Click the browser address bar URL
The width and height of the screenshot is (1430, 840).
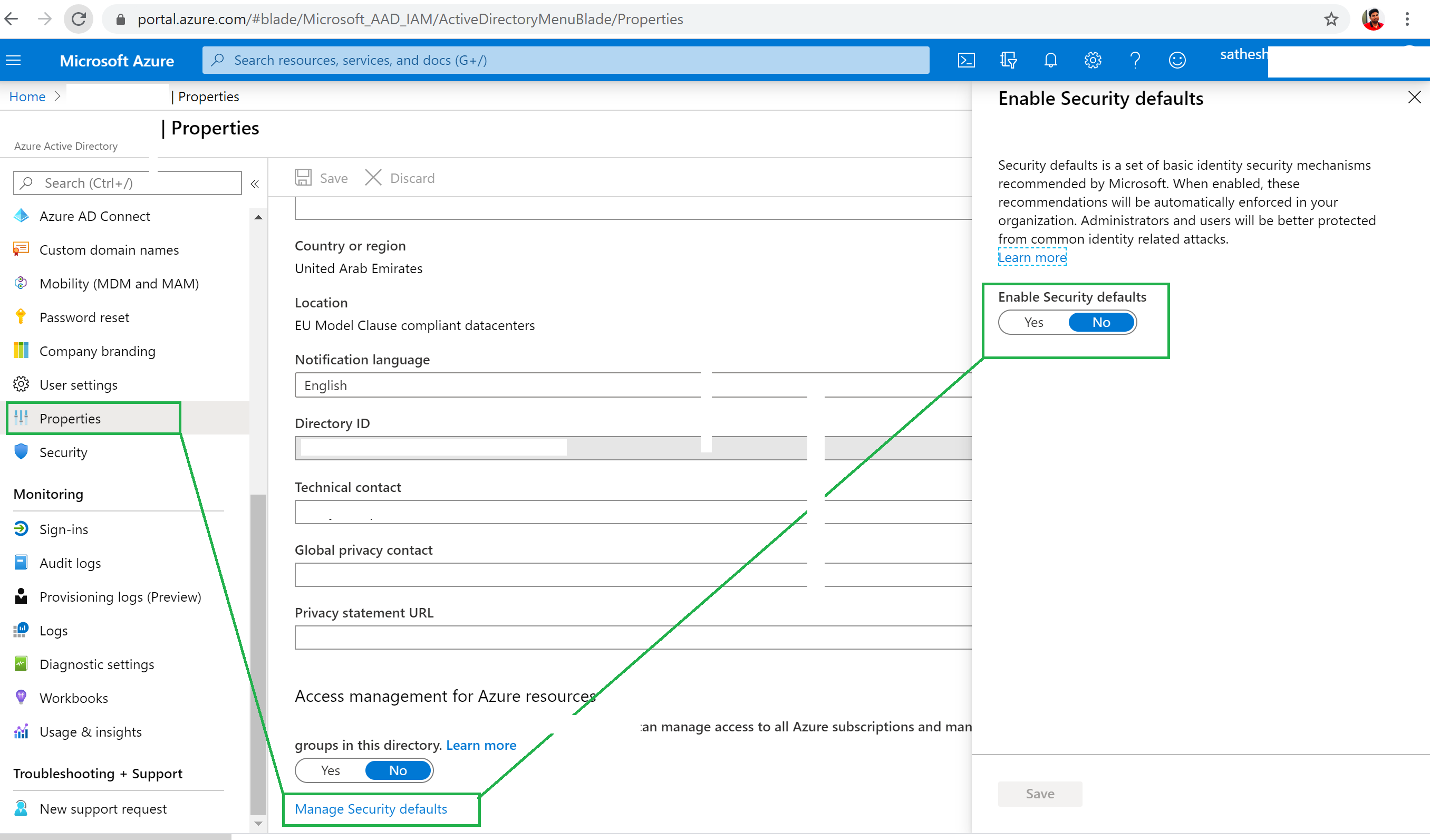click(410, 20)
